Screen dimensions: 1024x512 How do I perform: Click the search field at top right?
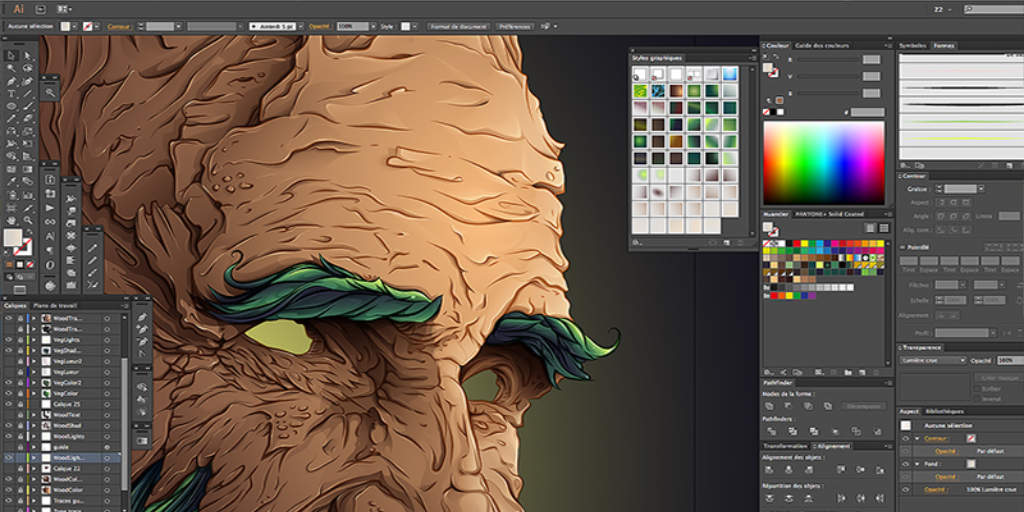(993, 9)
